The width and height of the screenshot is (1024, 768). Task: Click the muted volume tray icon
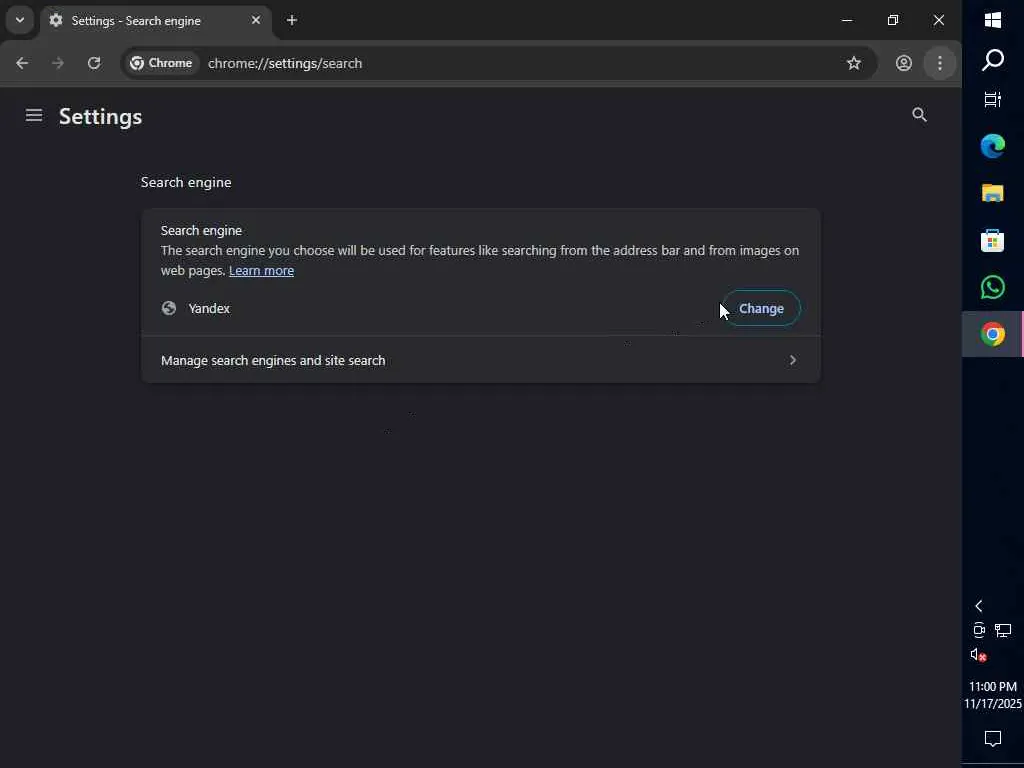pos(978,655)
